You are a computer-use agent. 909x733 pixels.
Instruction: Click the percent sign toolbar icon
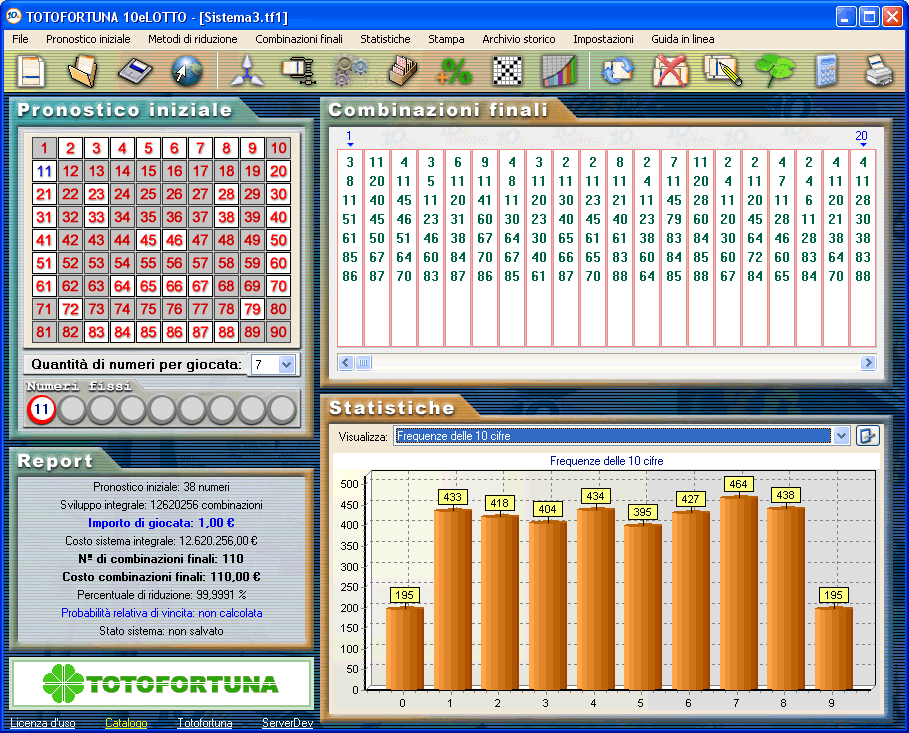pyautogui.click(x=454, y=71)
